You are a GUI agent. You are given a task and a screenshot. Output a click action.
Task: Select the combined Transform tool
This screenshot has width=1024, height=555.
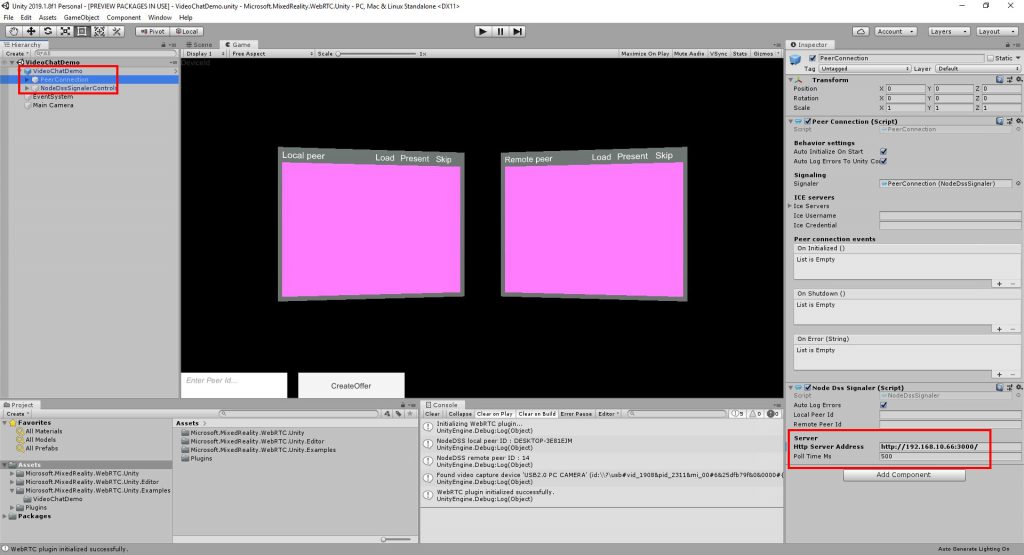[99, 31]
